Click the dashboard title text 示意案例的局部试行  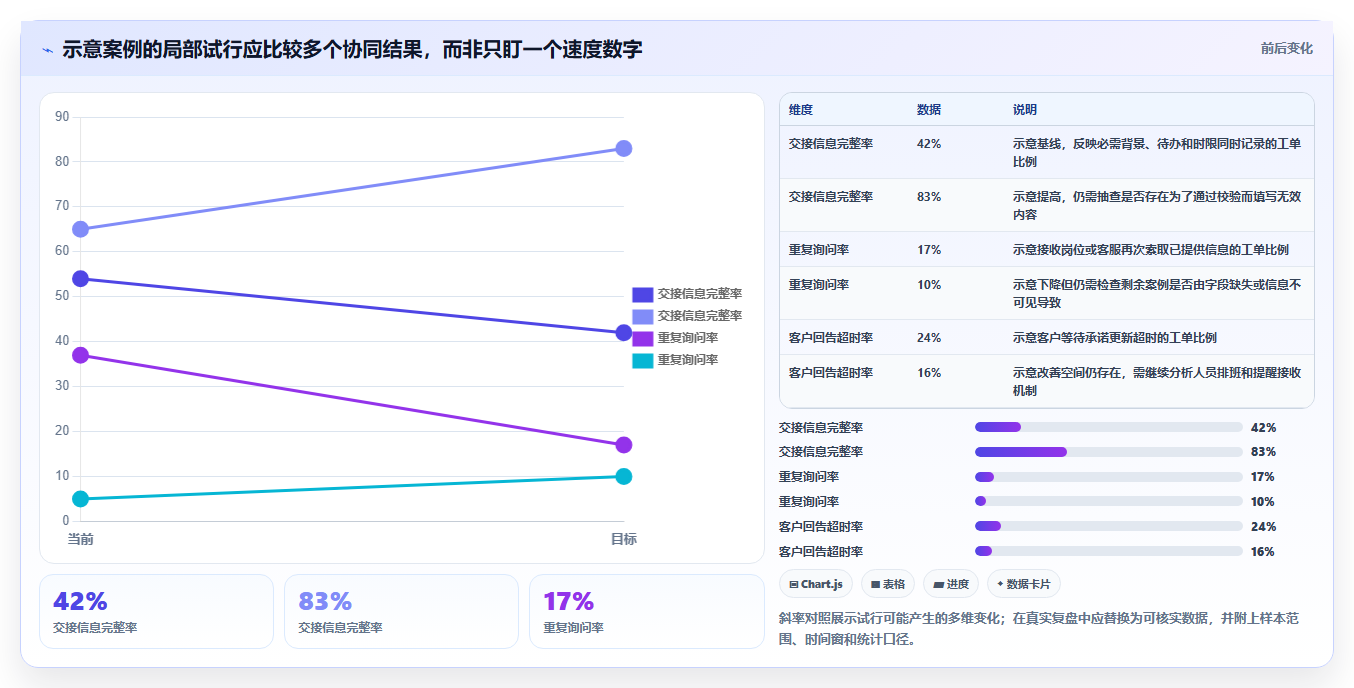click(x=351, y=49)
